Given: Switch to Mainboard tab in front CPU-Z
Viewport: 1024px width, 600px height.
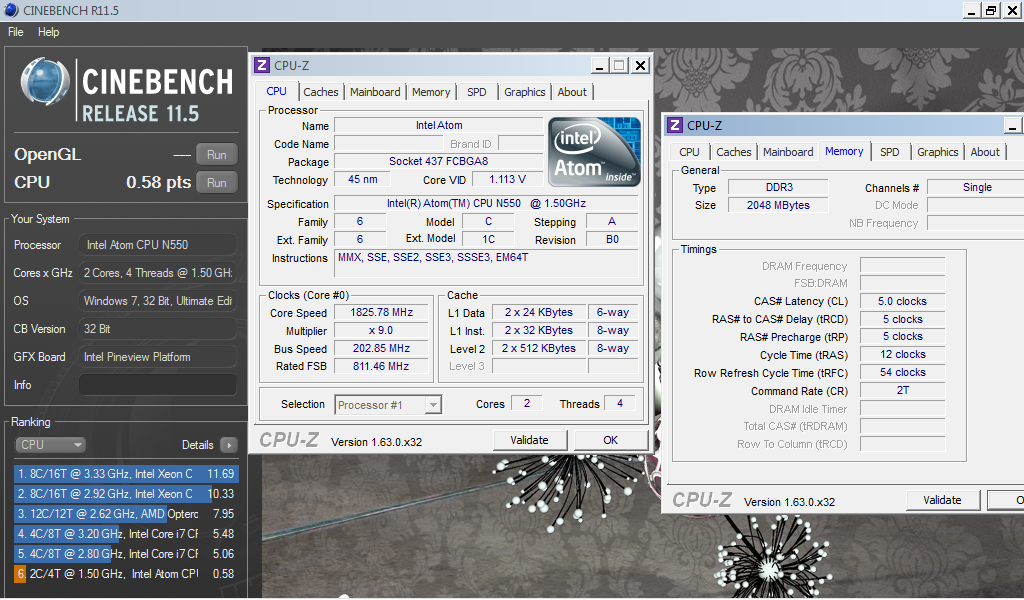Looking at the screenshot, I should coord(375,92).
